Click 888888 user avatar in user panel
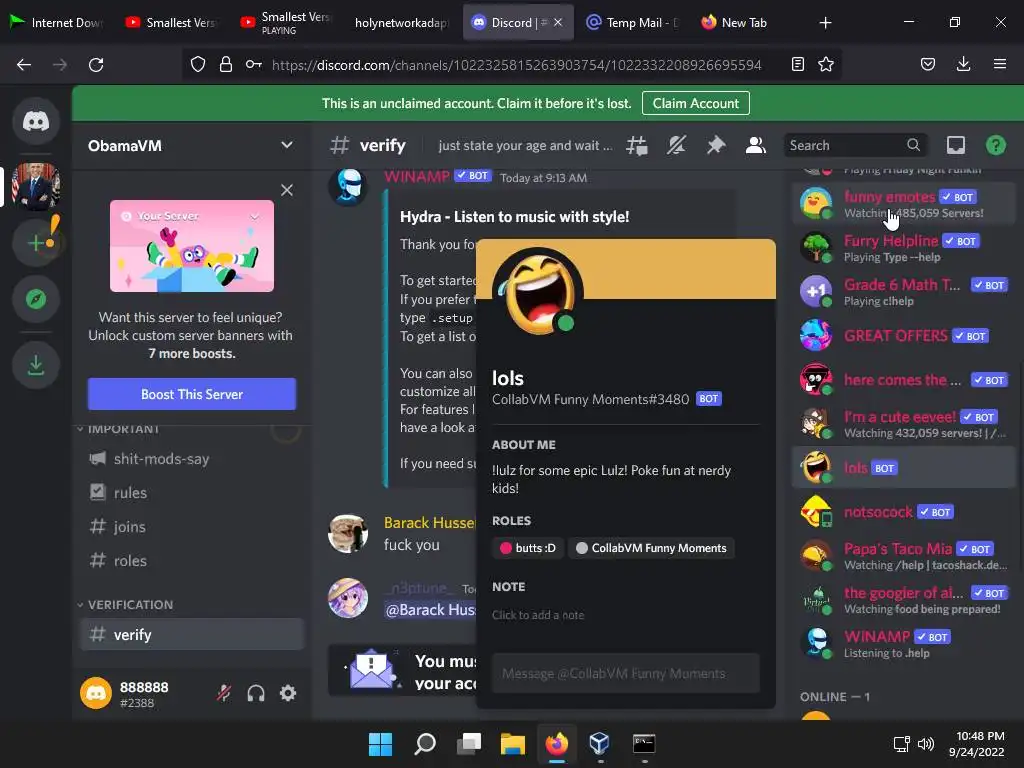Screen dimensions: 1024x768 coord(96,693)
